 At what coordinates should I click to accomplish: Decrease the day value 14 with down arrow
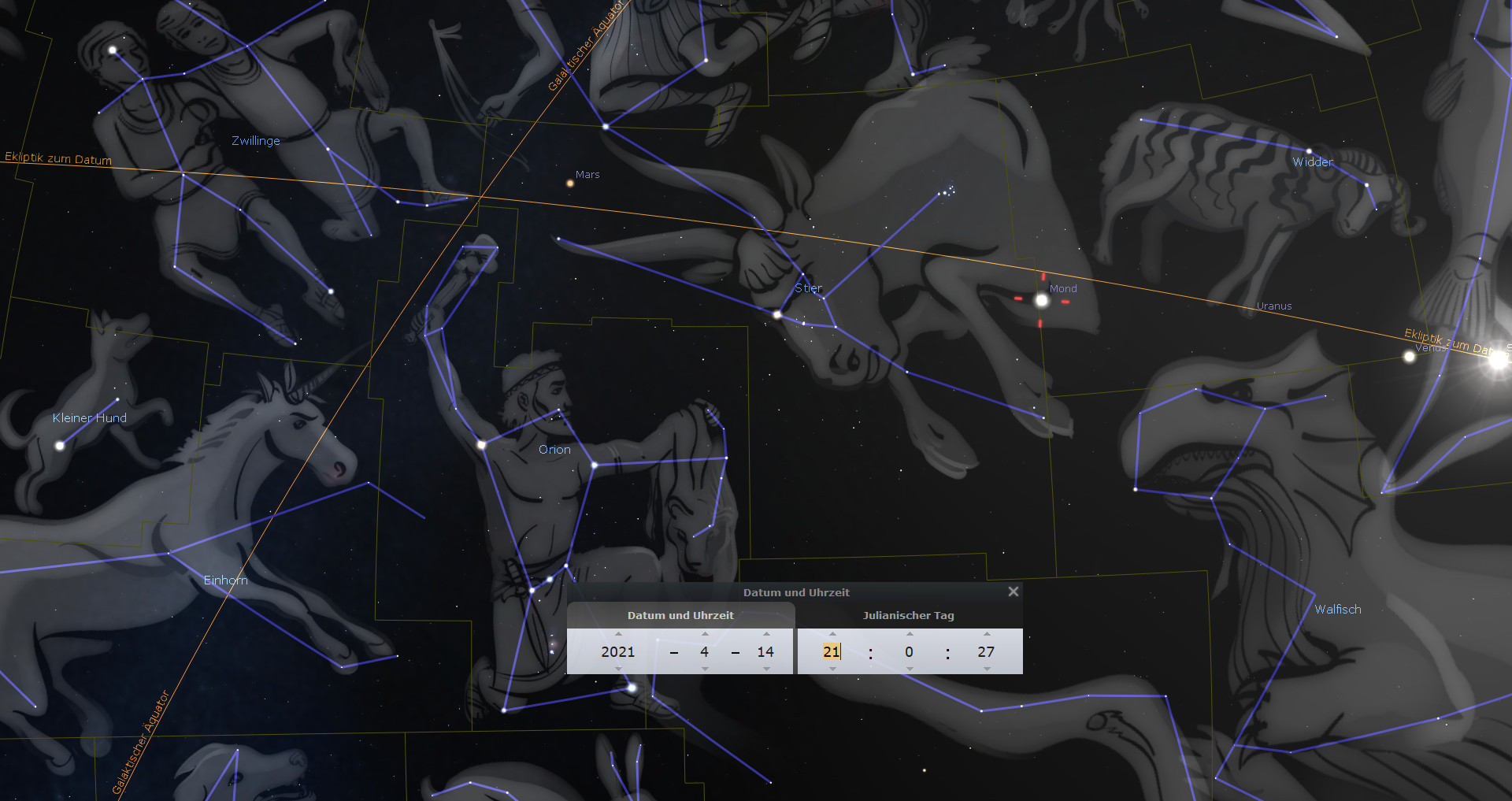point(766,669)
